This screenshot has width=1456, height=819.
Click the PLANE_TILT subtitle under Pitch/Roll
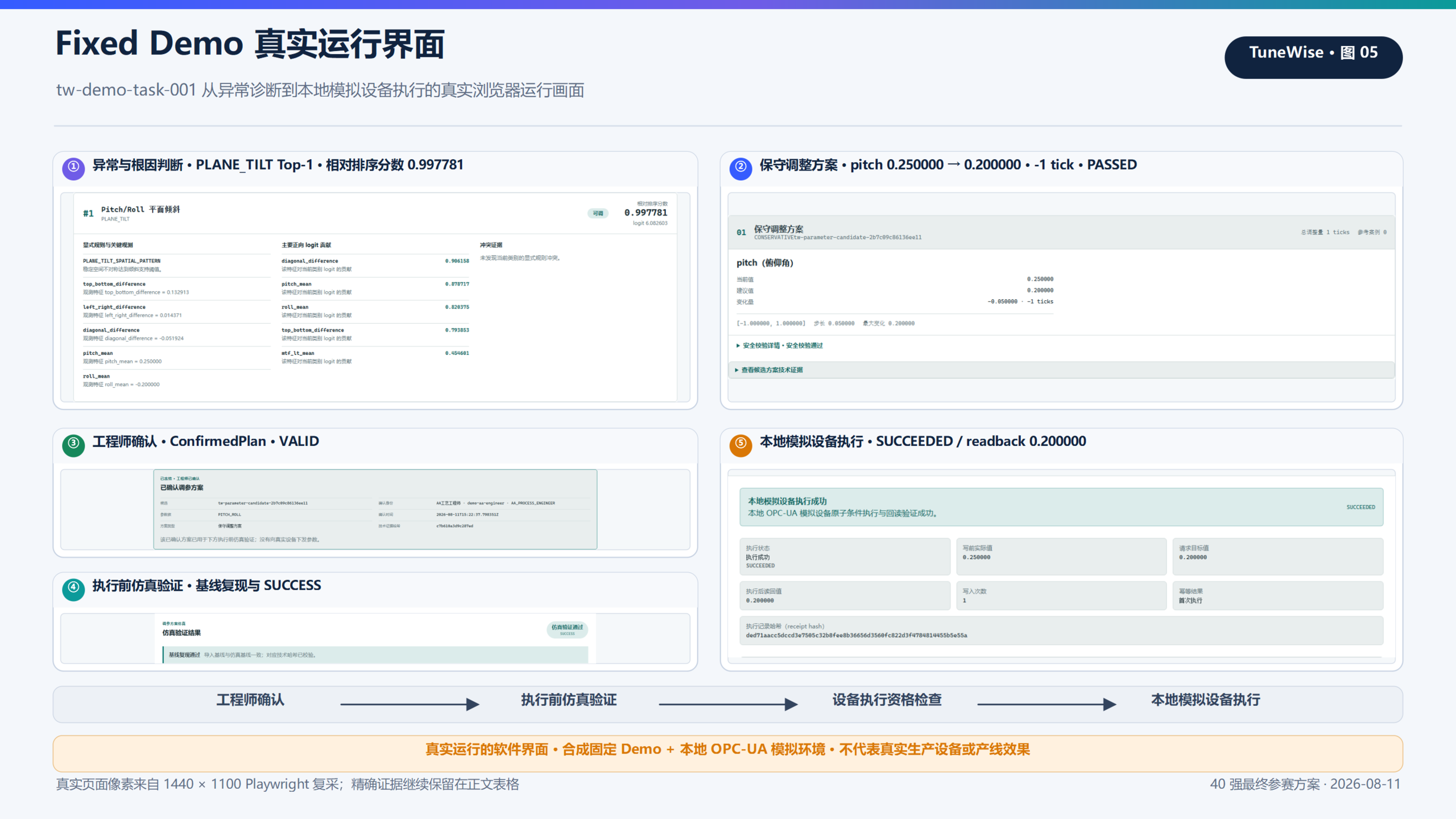click(115, 219)
